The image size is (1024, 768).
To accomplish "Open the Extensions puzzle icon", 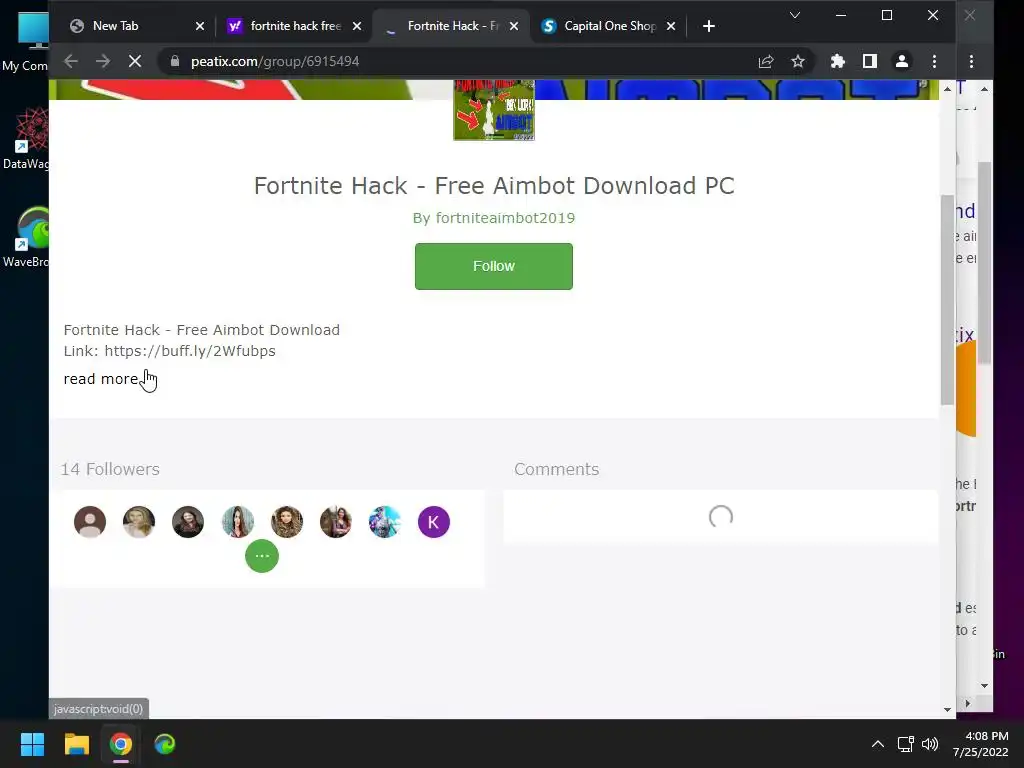I will [837, 61].
